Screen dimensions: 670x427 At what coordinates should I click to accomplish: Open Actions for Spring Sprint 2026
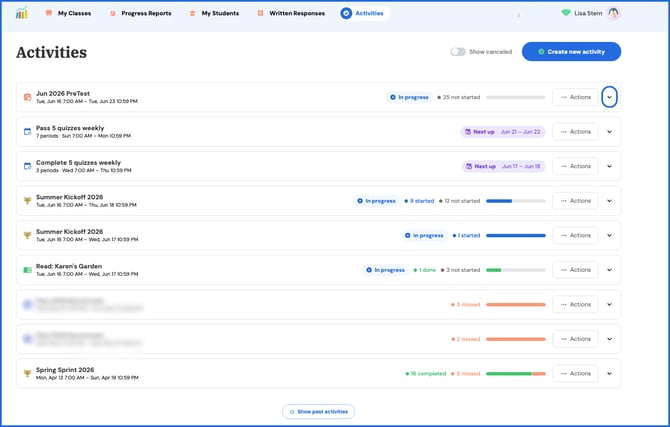[575, 374]
